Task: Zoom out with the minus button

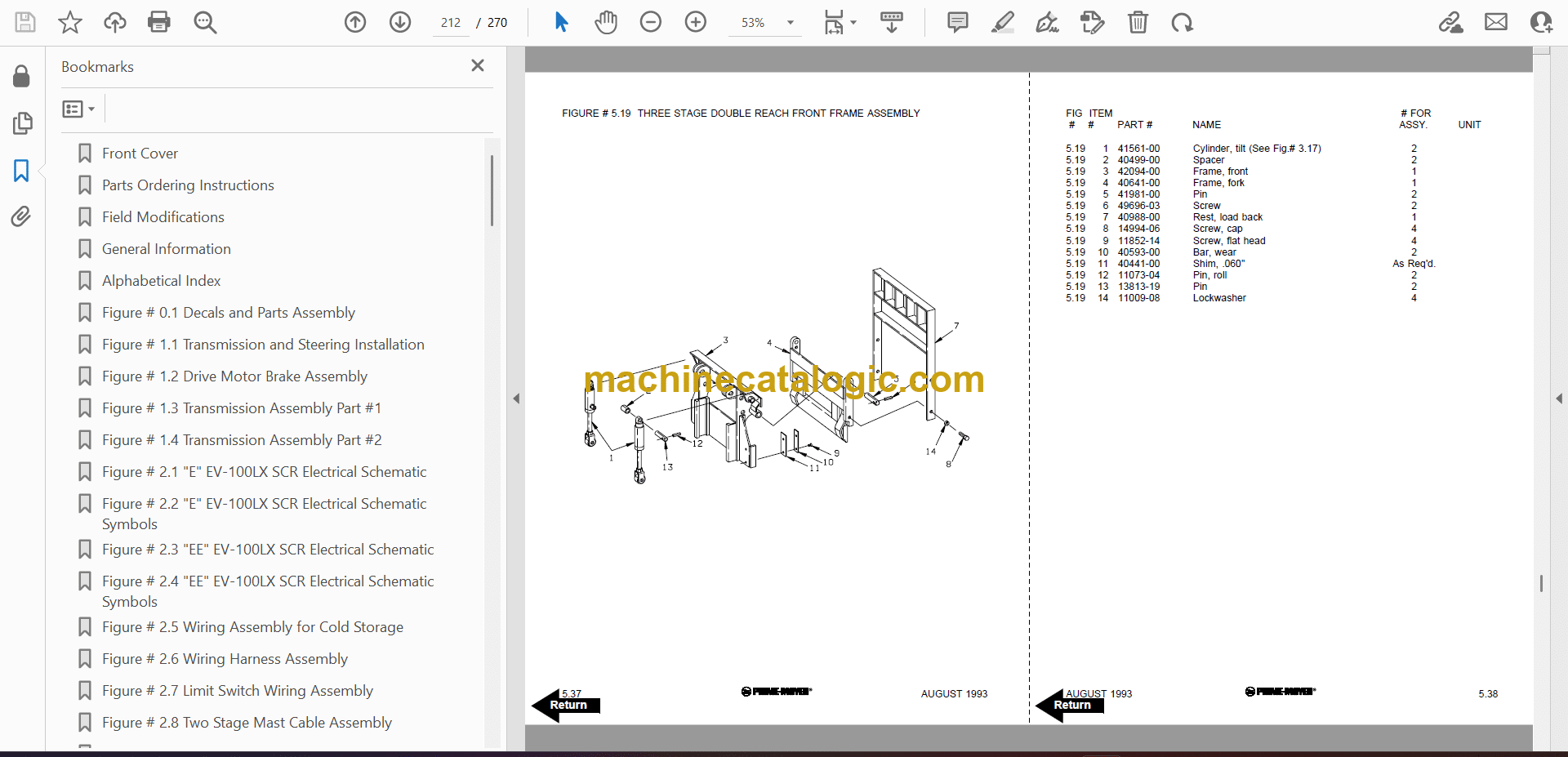Action: point(651,22)
